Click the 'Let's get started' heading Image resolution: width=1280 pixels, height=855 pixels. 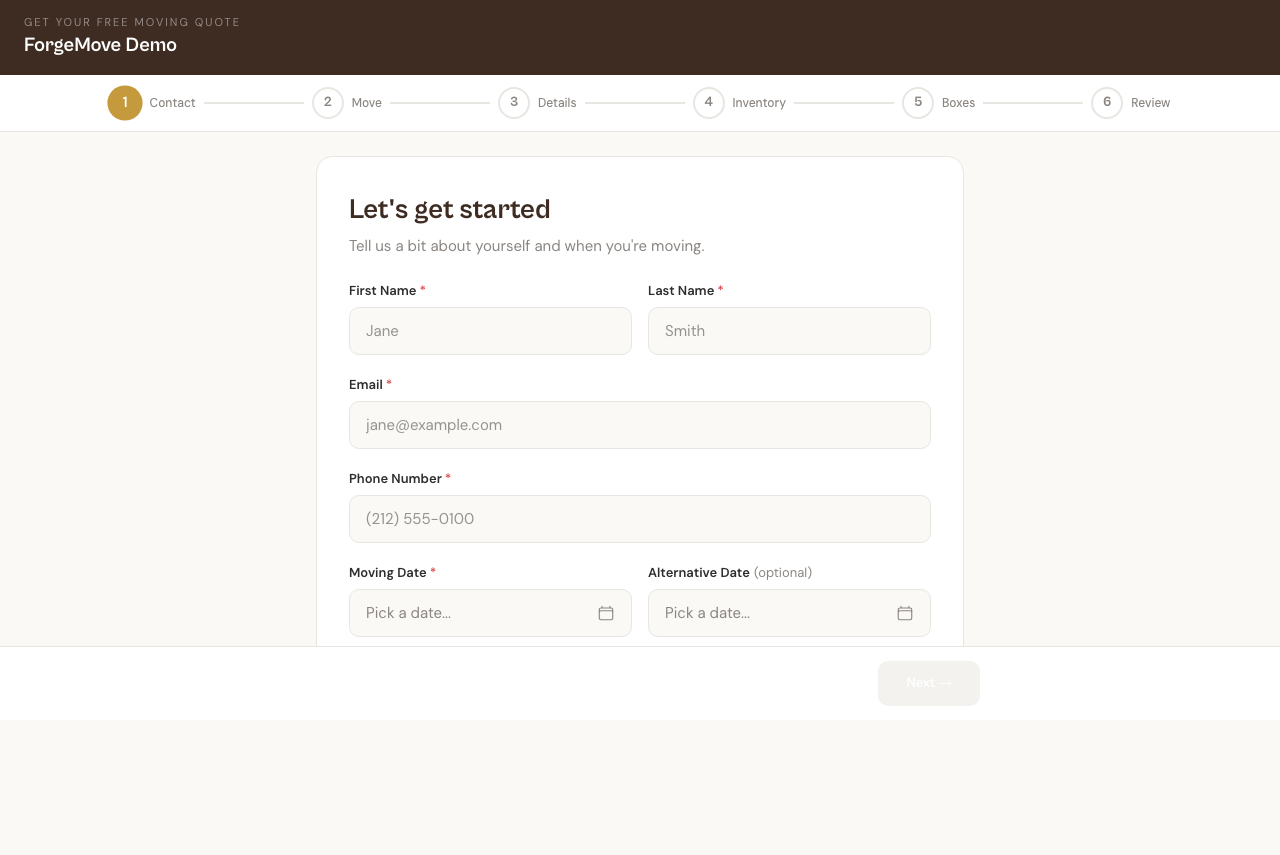click(x=450, y=209)
